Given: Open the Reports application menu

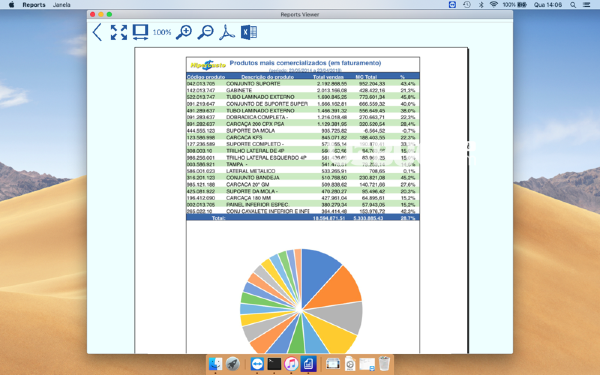Looking at the screenshot, I should click(x=34, y=5).
